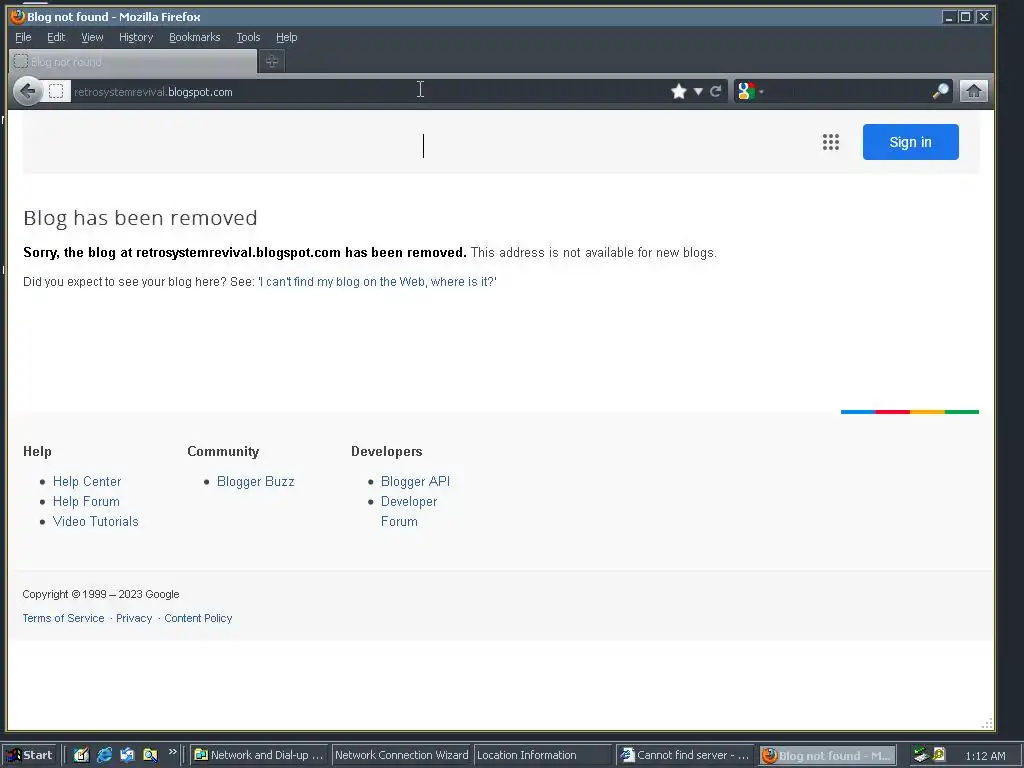Screen dimensions: 1024x768
Task: Open the Windows Start menu
Action: click(30, 755)
